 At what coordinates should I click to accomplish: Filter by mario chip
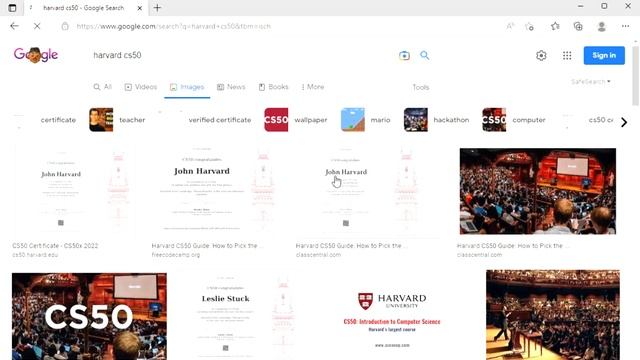pos(366,120)
